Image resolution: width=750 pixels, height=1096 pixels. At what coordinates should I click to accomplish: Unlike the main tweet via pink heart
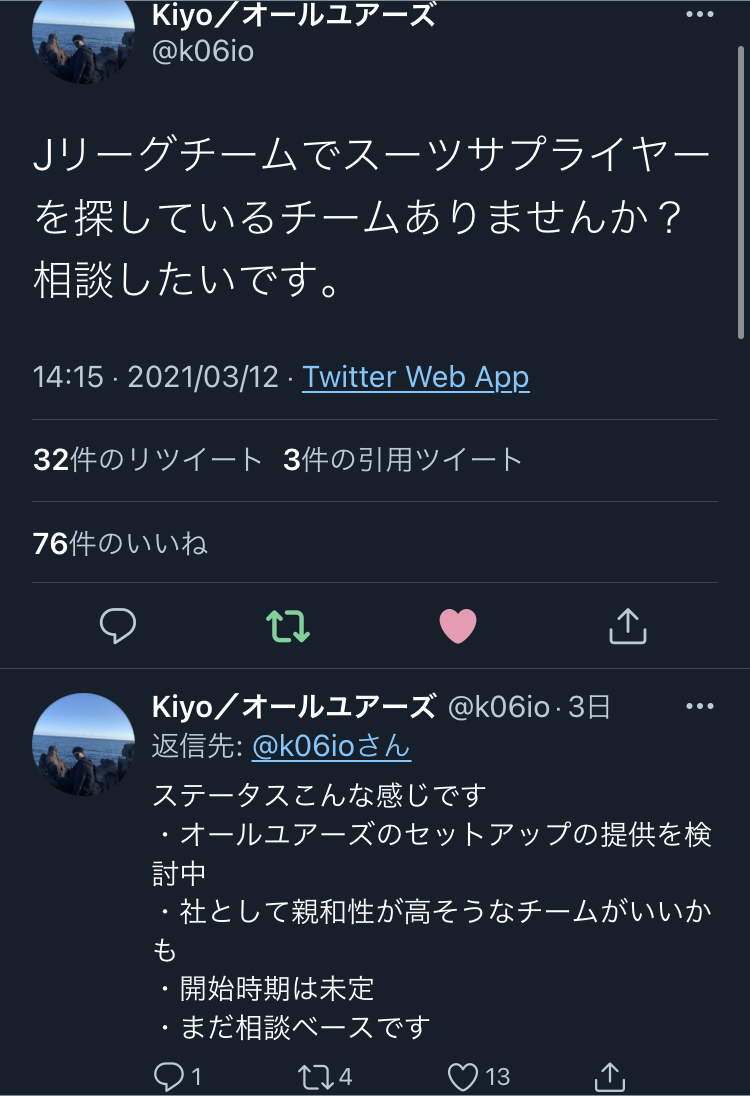[458, 626]
